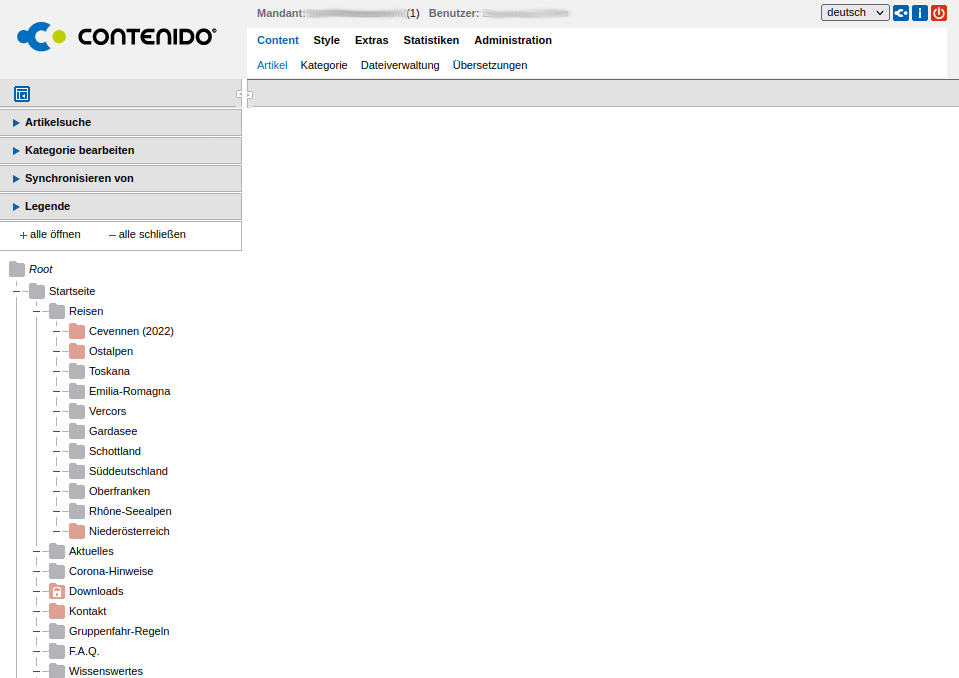Viewport: 959px width, 678px height.
Task: Click the blue share icon beside language selector
Action: (x=901, y=13)
